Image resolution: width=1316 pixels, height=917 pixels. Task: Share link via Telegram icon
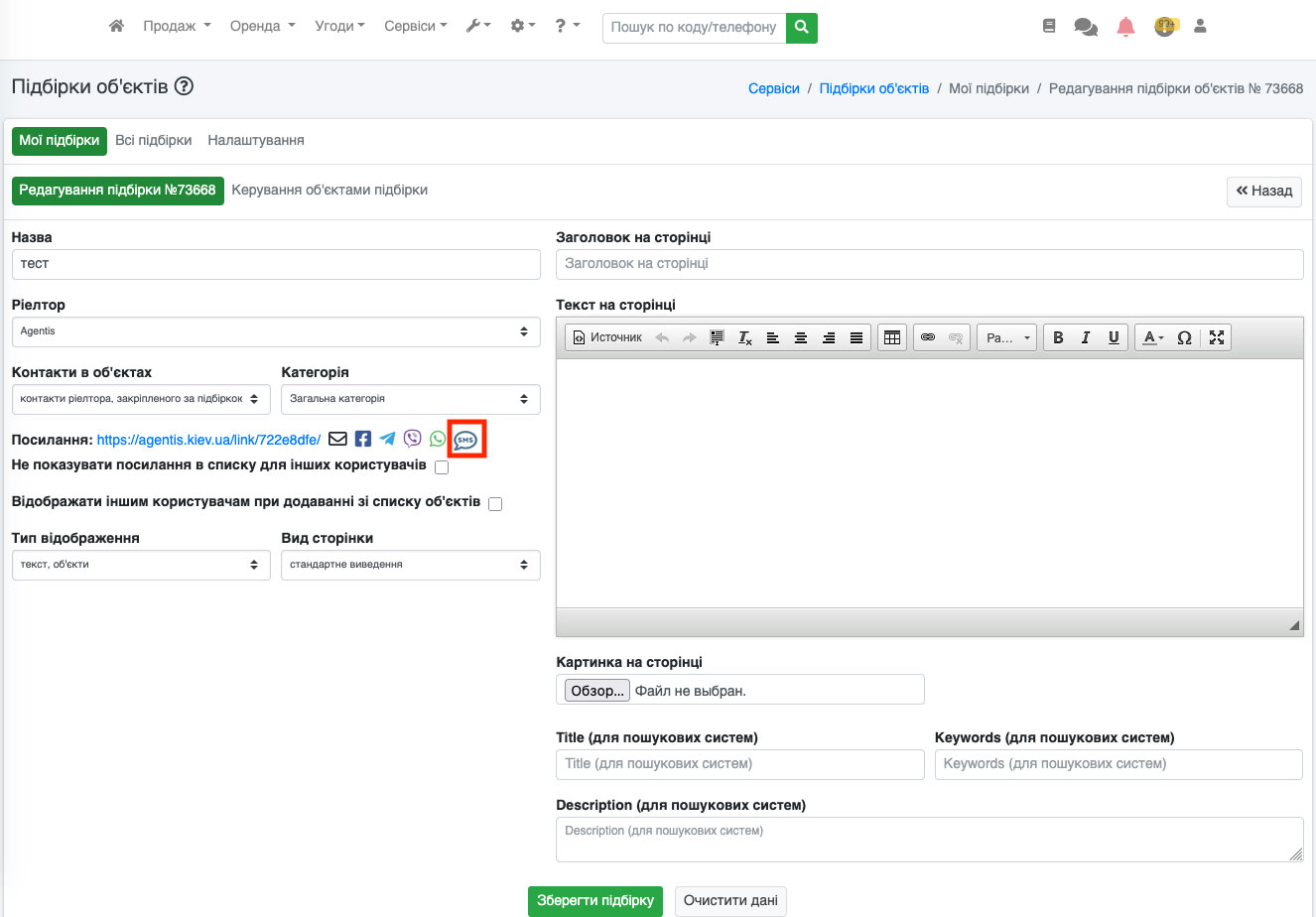[387, 439]
